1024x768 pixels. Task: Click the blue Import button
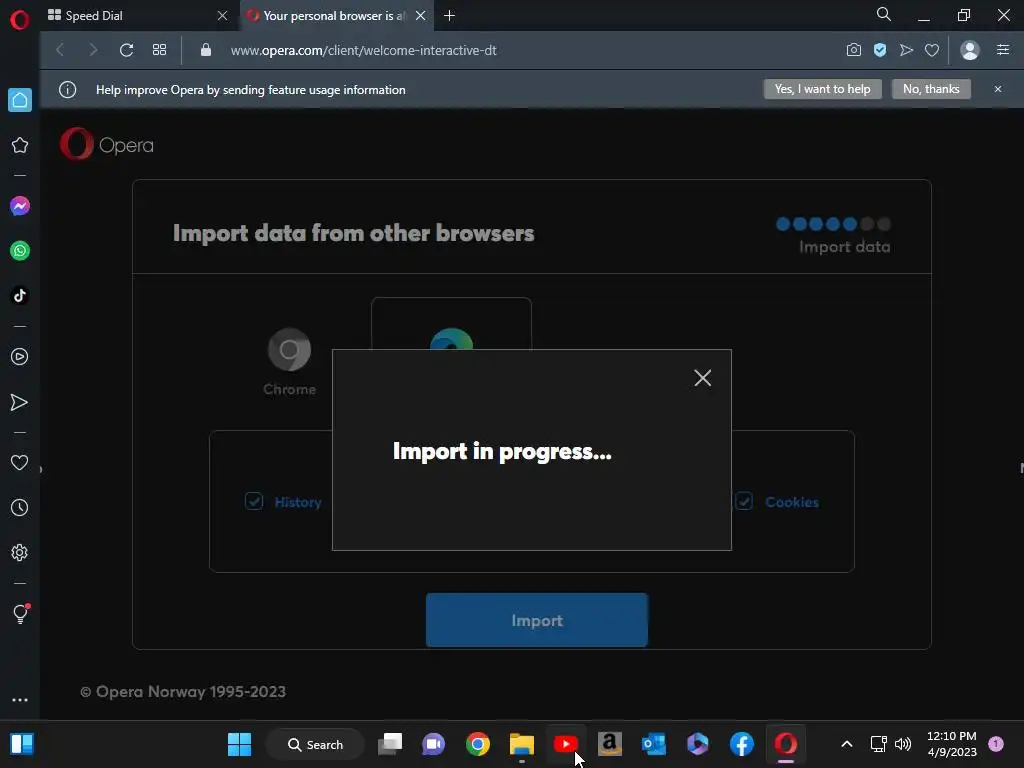(537, 620)
